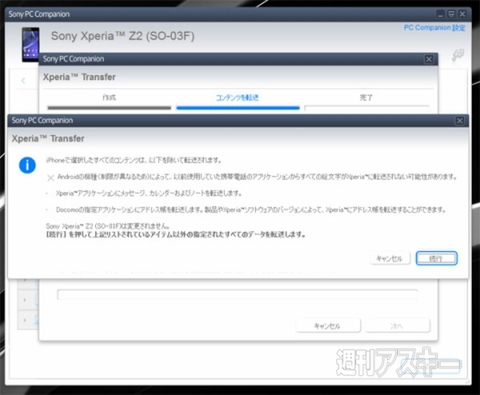
Task: Click the 'Sony Xperia™ Z2 (SO-03F)' heading
Action: (123, 36)
